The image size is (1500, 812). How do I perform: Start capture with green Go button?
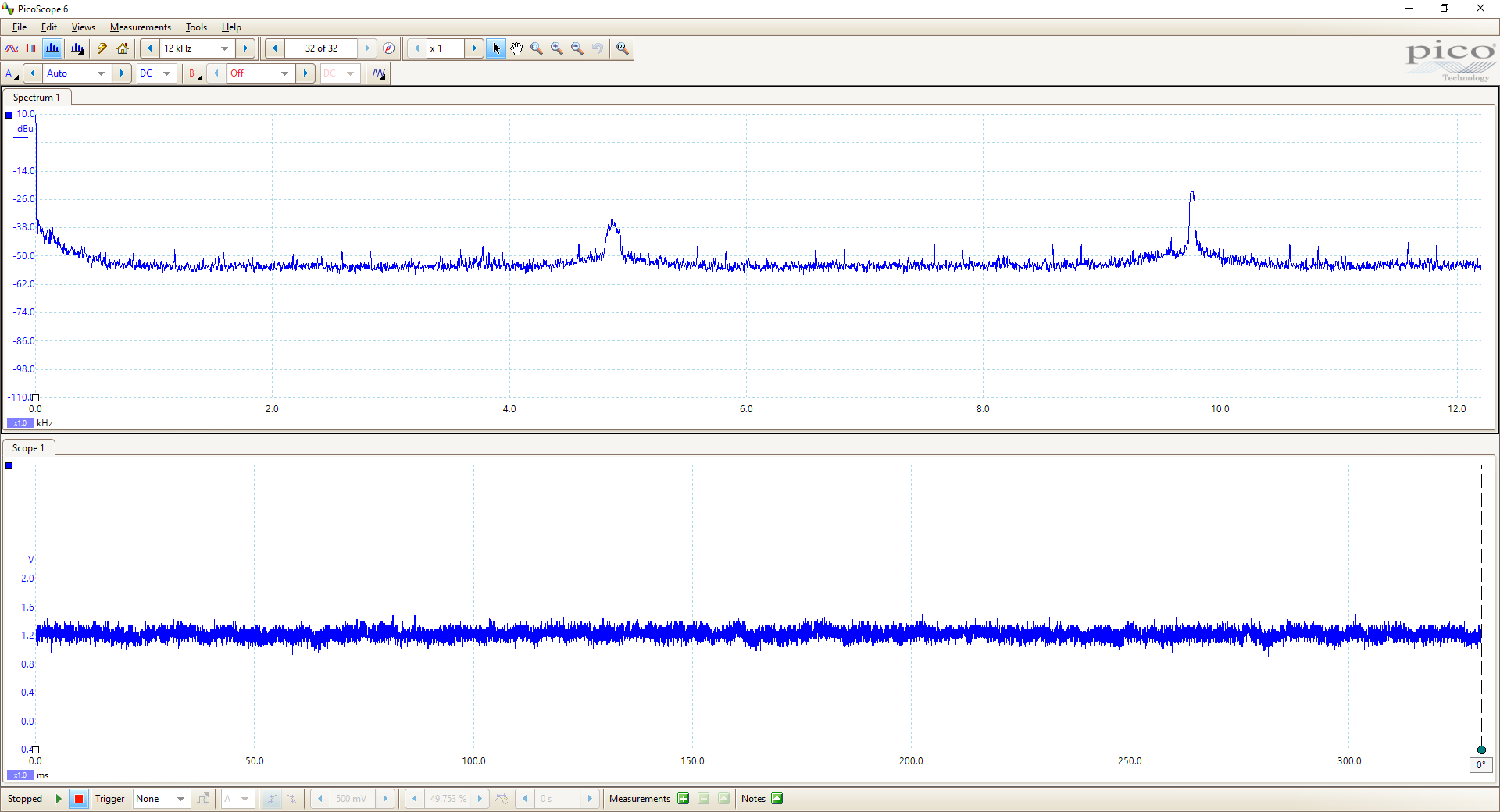coord(59,799)
